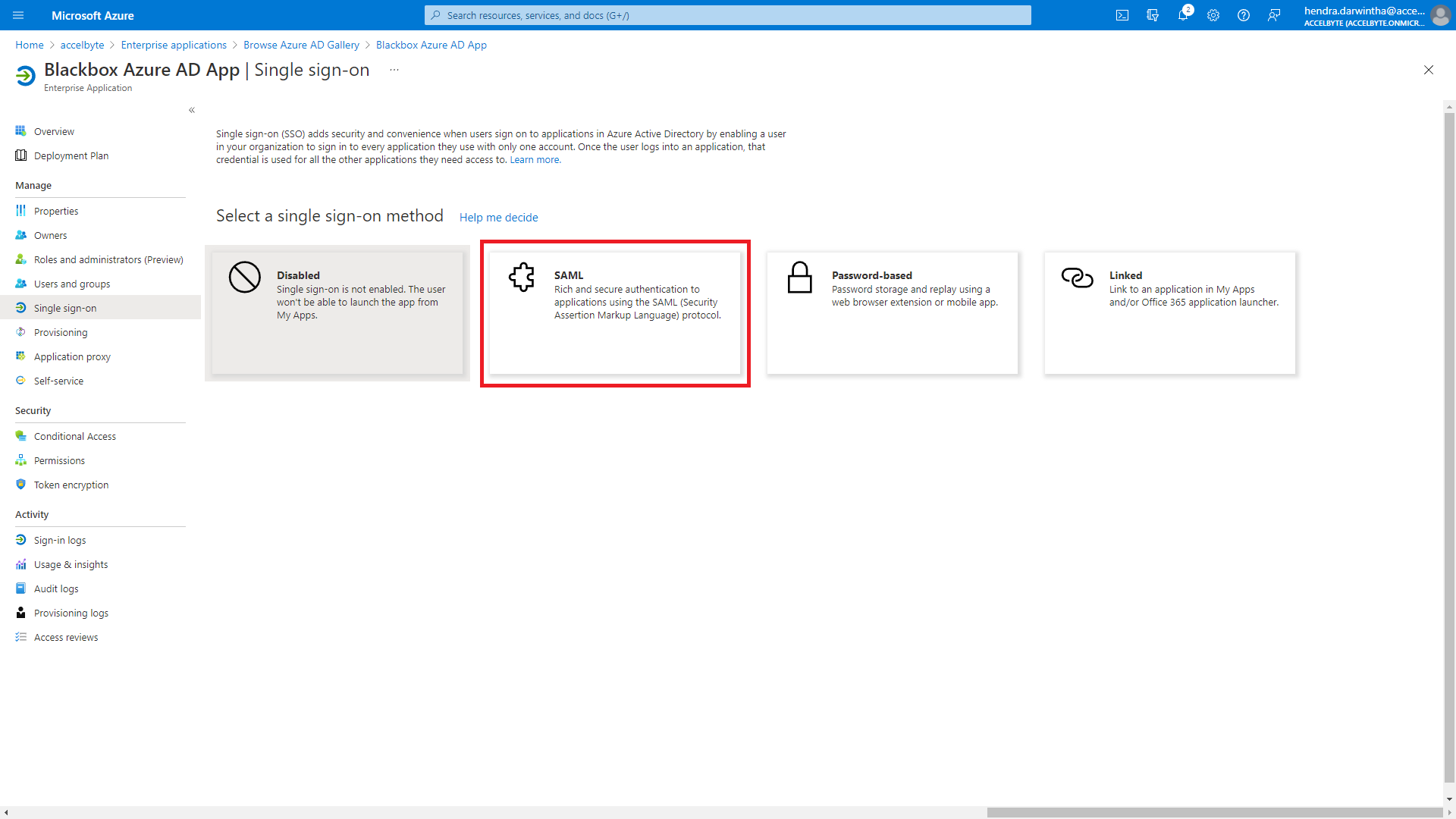Launch Cloud Shell from the top bar
The image size is (1456, 819).
click(x=1122, y=15)
